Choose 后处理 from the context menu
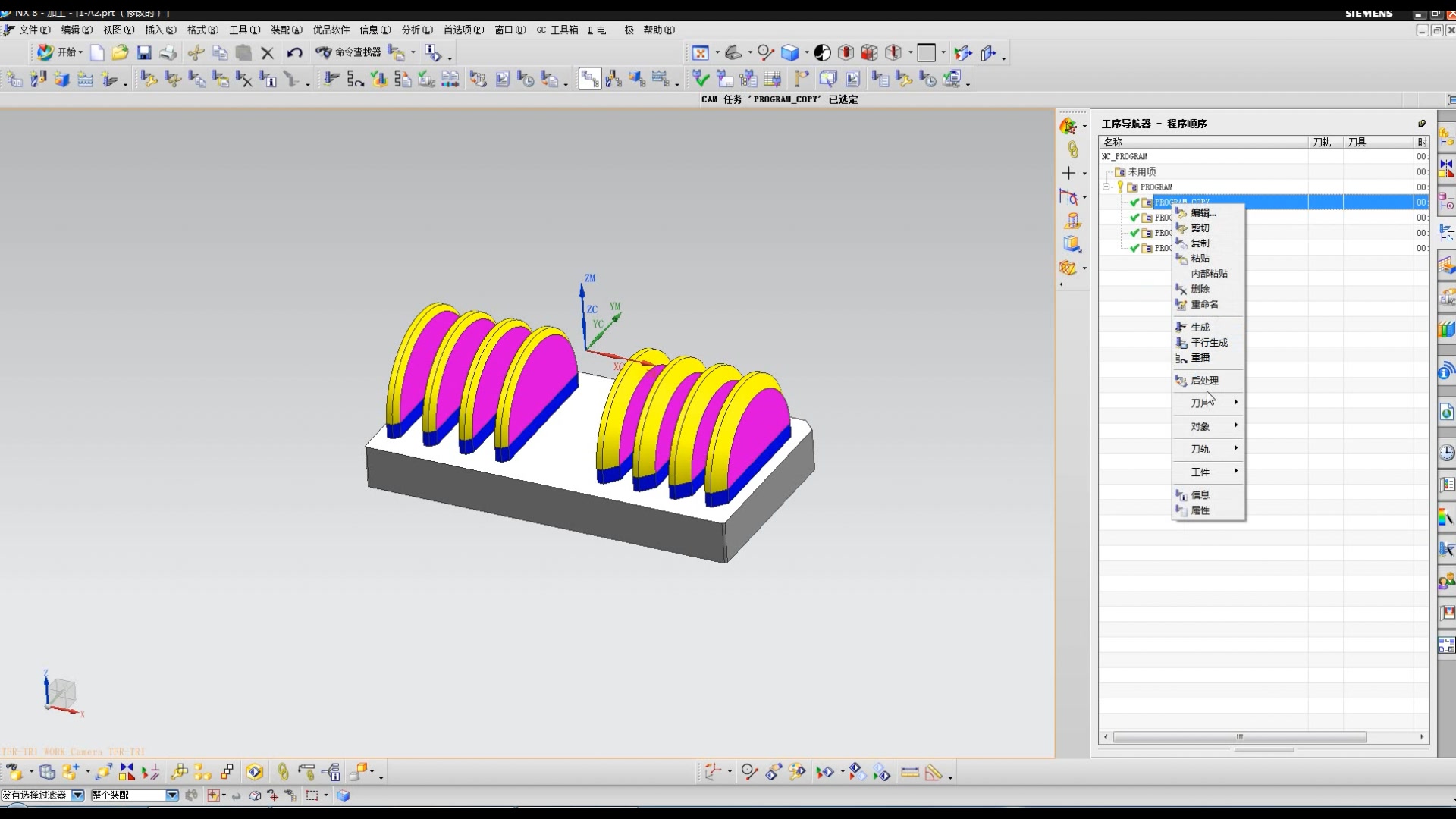 pyautogui.click(x=1204, y=381)
